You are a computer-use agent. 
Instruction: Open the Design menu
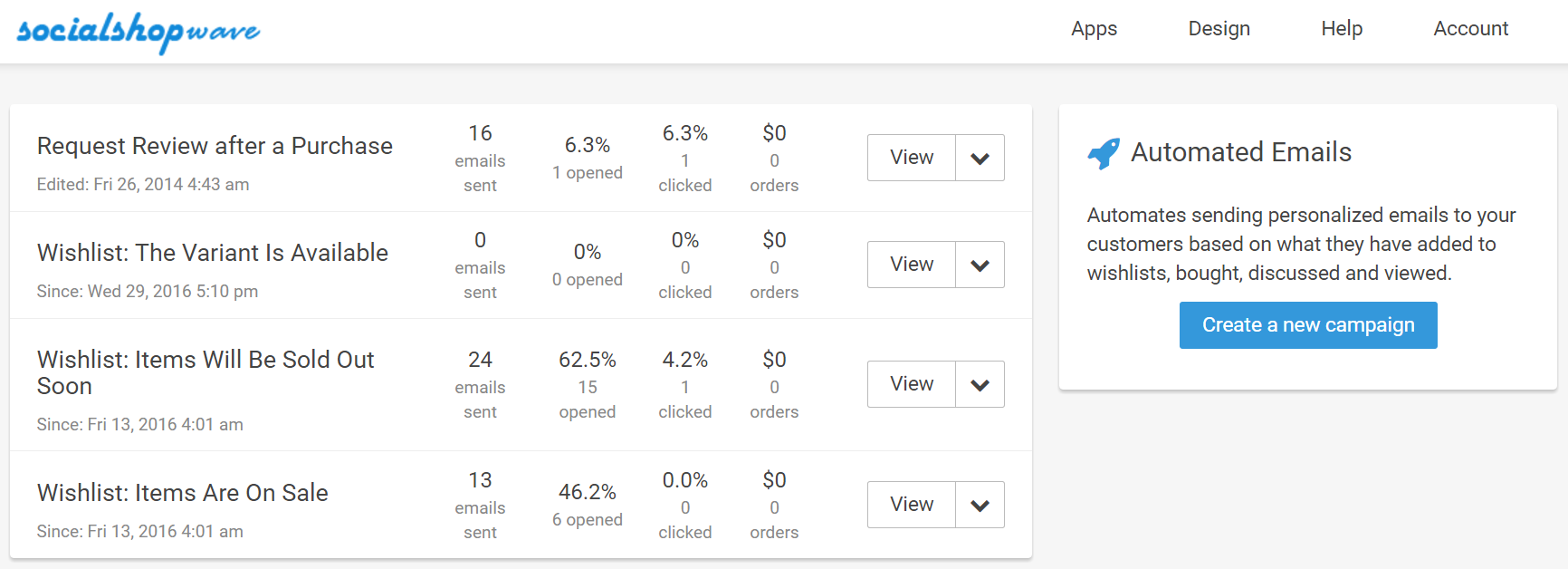point(1219,29)
